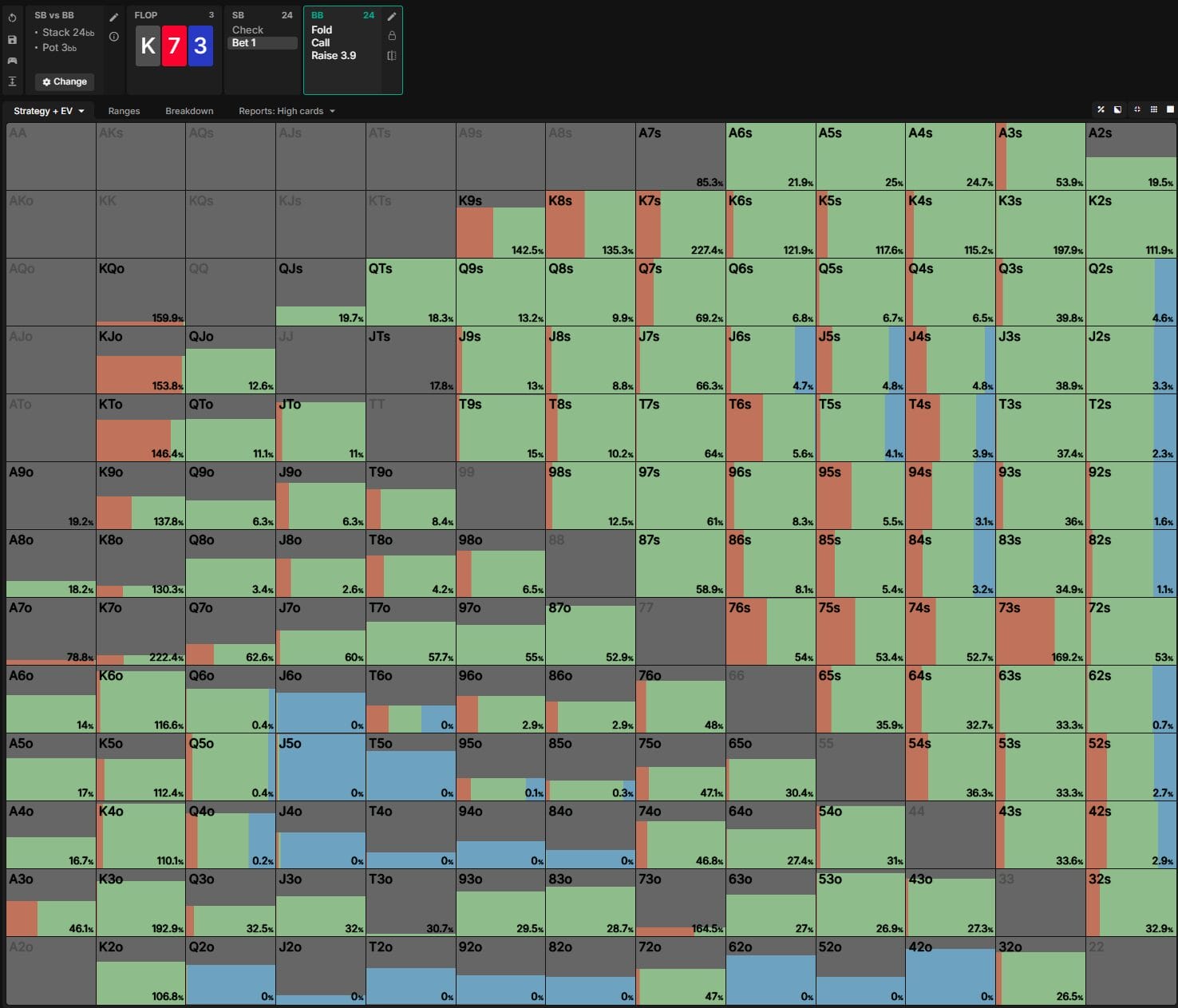Open the game controller practice icon

(x=12, y=61)
